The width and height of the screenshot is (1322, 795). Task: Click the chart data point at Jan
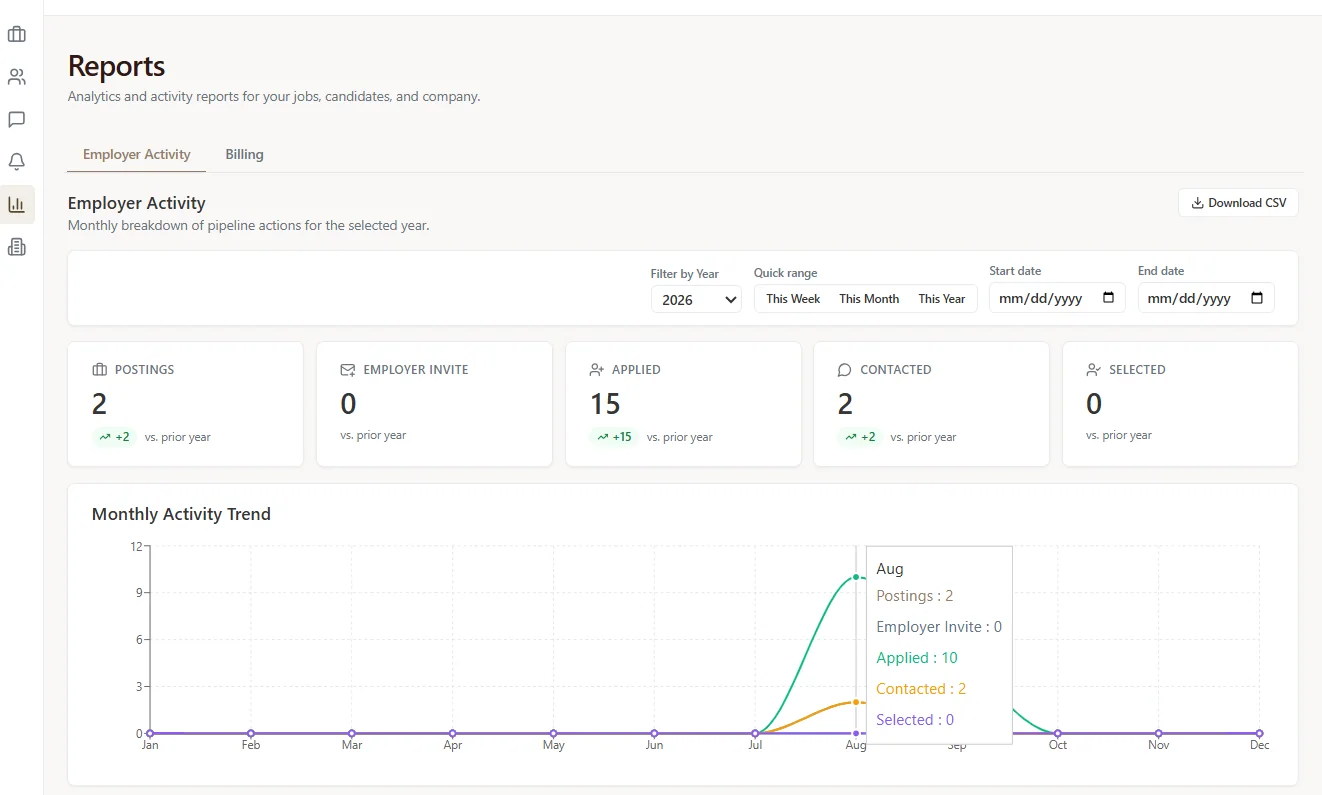150,733
